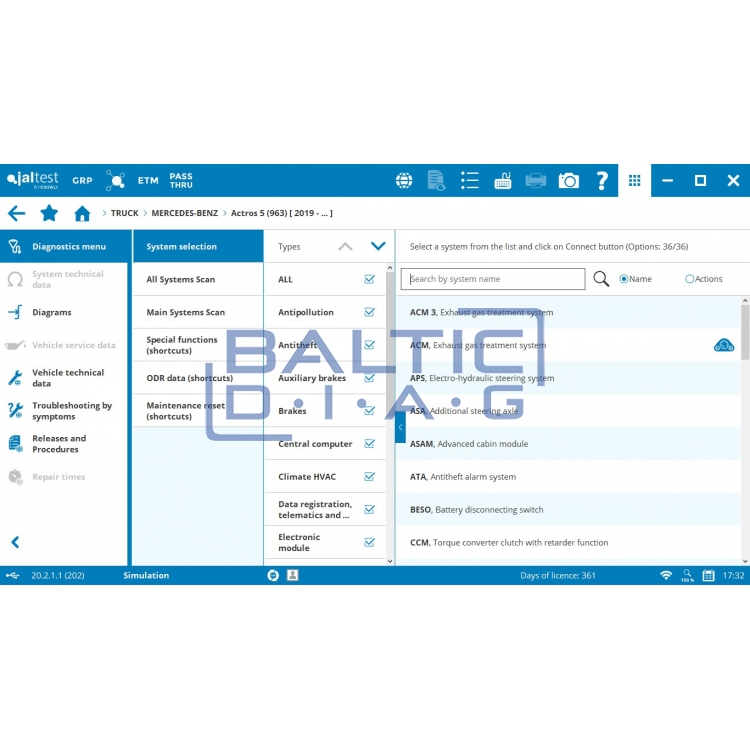The height and width of the screenshot is (750, 750).
Task: Open Special functions (shortcuts)
Action: coord(198,345)
